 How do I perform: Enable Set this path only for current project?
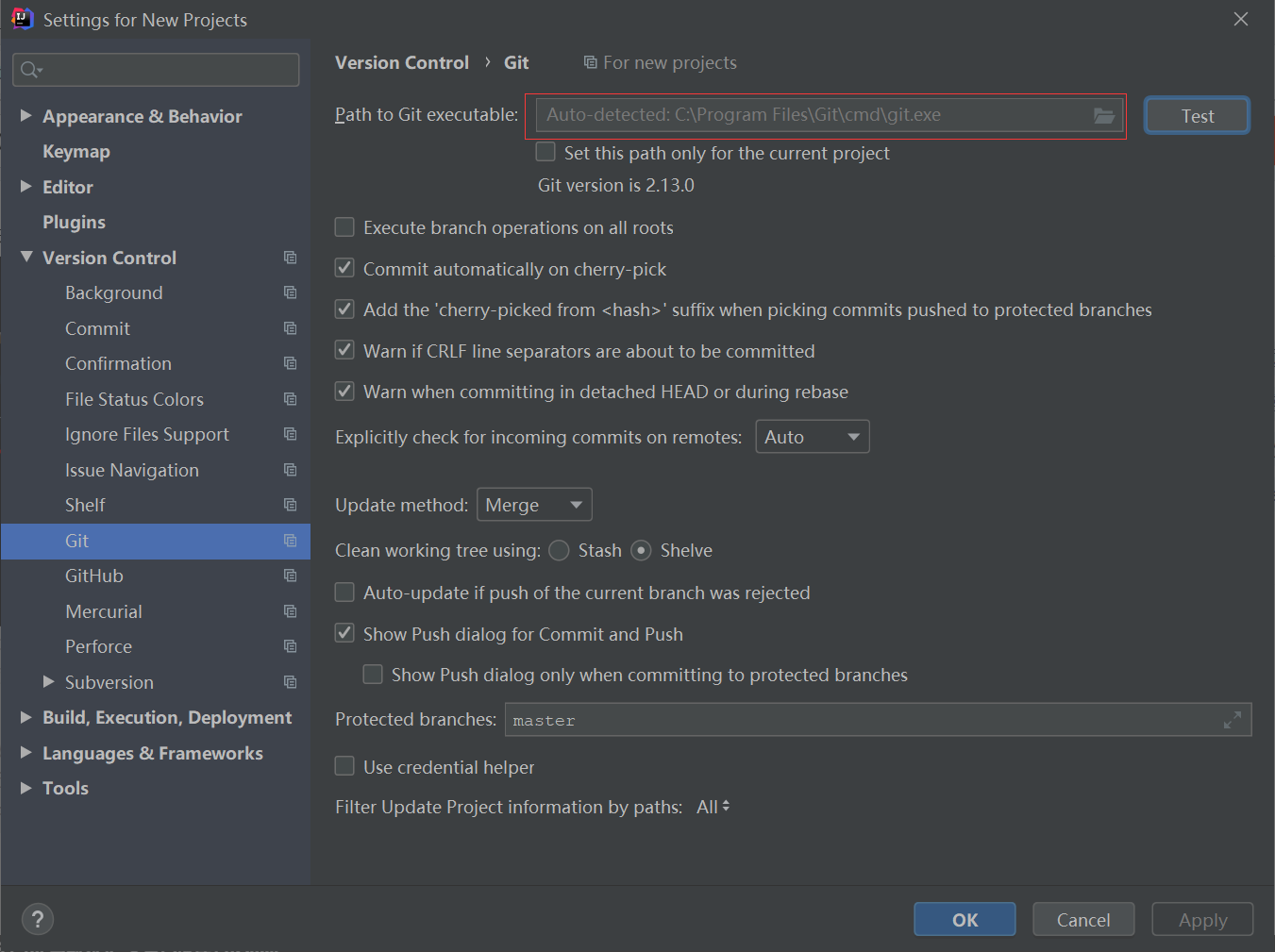click(545, 152)
